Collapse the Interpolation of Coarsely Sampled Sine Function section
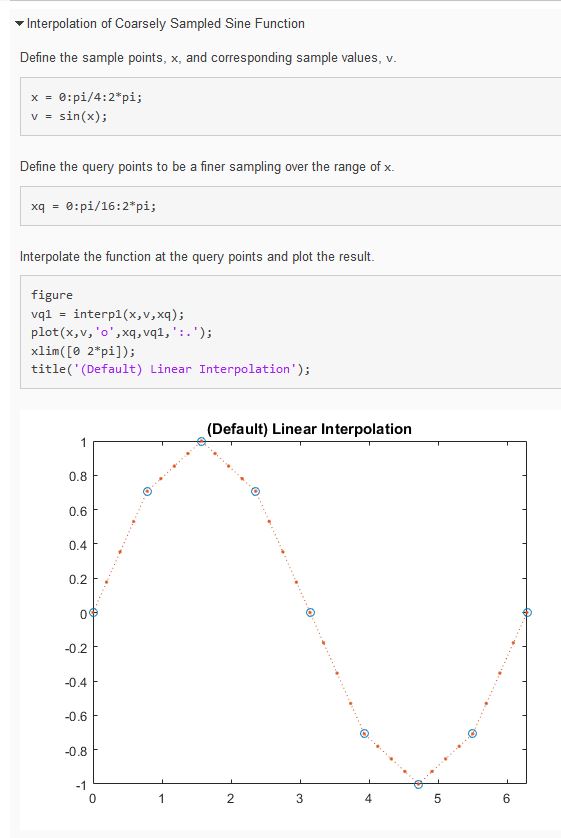The image size is (561, 838). pyautogui.click(x=20, y=24)
